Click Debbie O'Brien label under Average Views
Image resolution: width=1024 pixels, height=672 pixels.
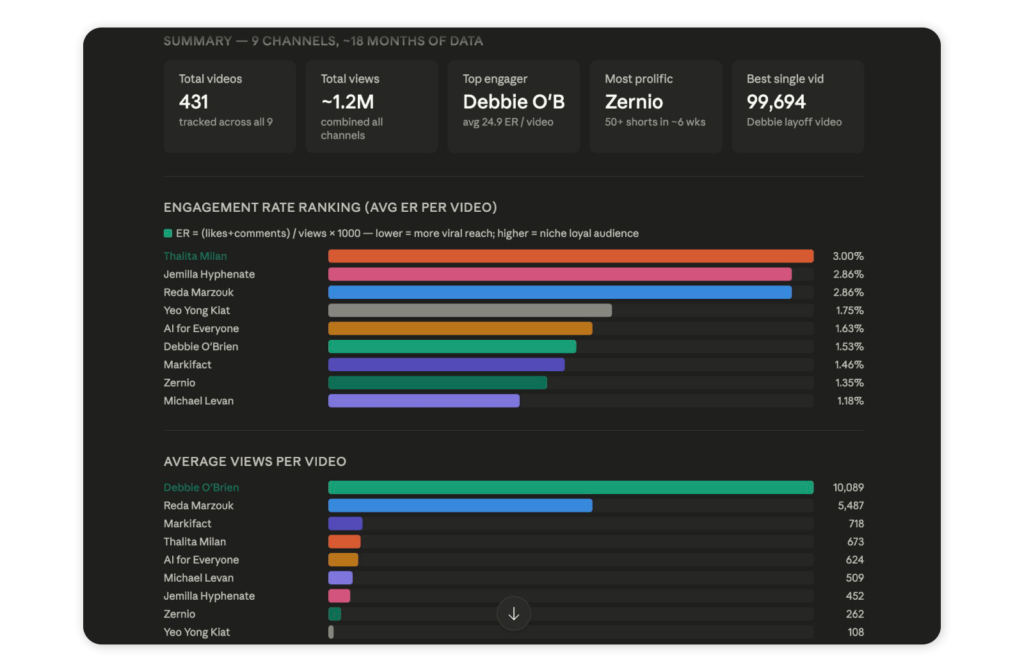201,487
